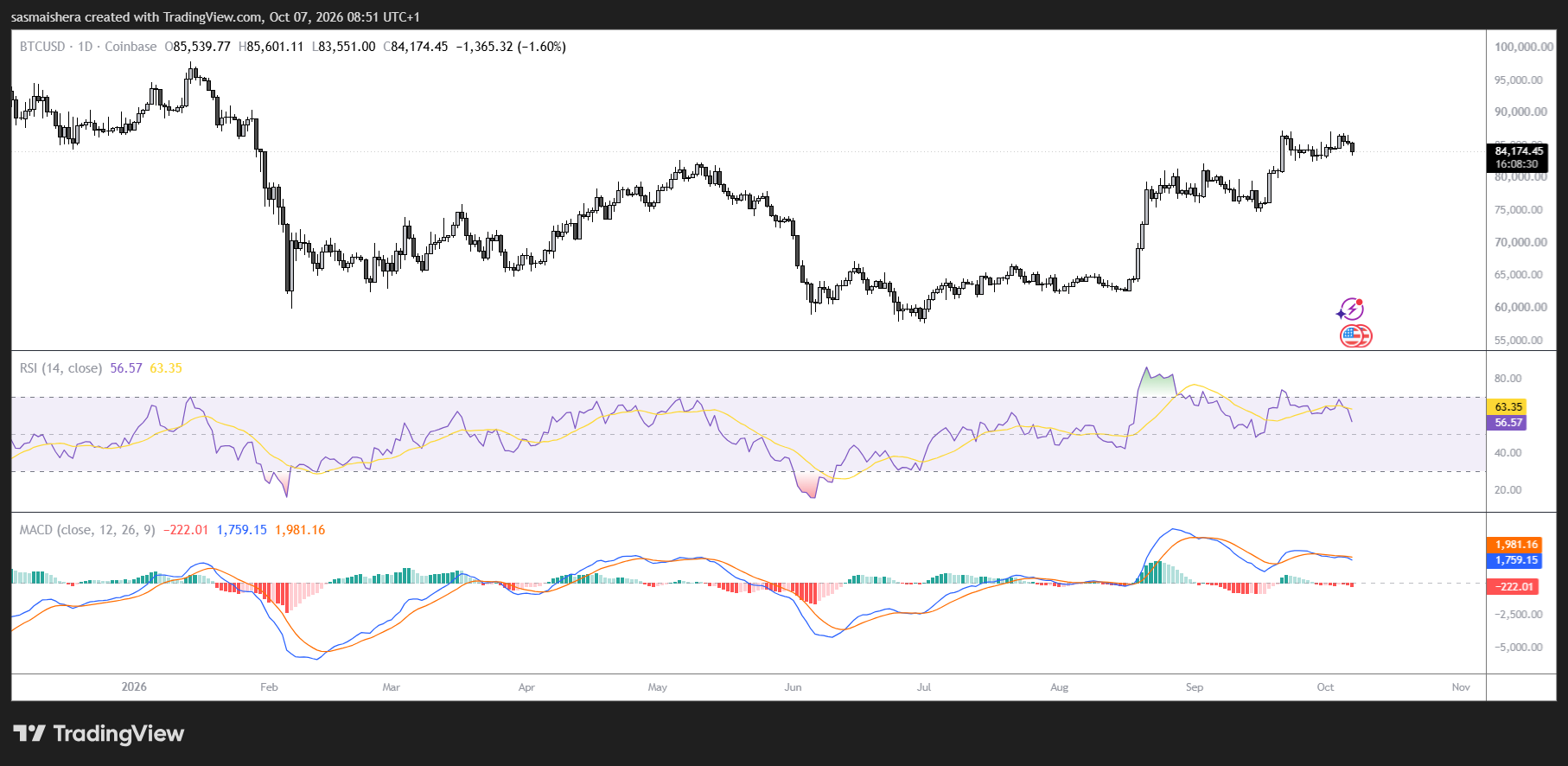Click the open value O85,539.77
Viewport: 1568px width, 766px height.
(198, 47)
